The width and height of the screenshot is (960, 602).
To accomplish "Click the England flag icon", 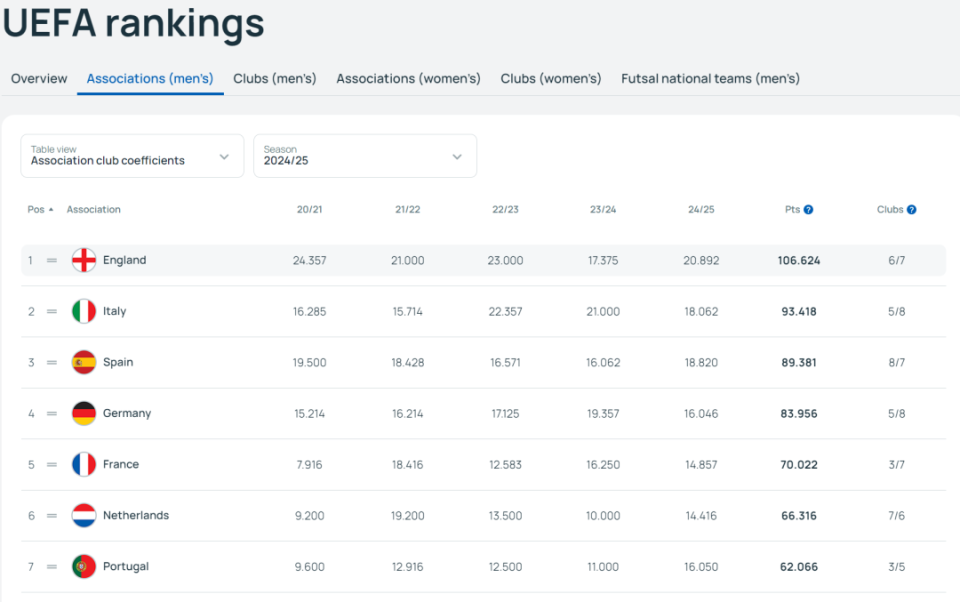I will tap(84, 260).
